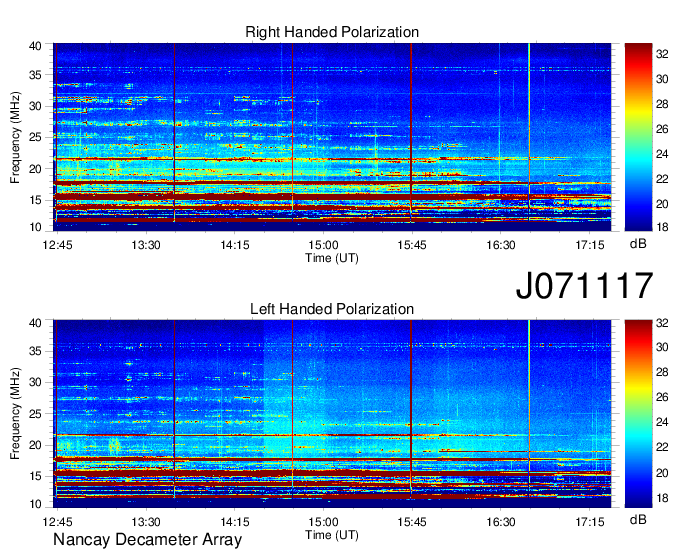
Task: Click the 35 MHz tick on the upper plot
Action: tap(35, 75)
